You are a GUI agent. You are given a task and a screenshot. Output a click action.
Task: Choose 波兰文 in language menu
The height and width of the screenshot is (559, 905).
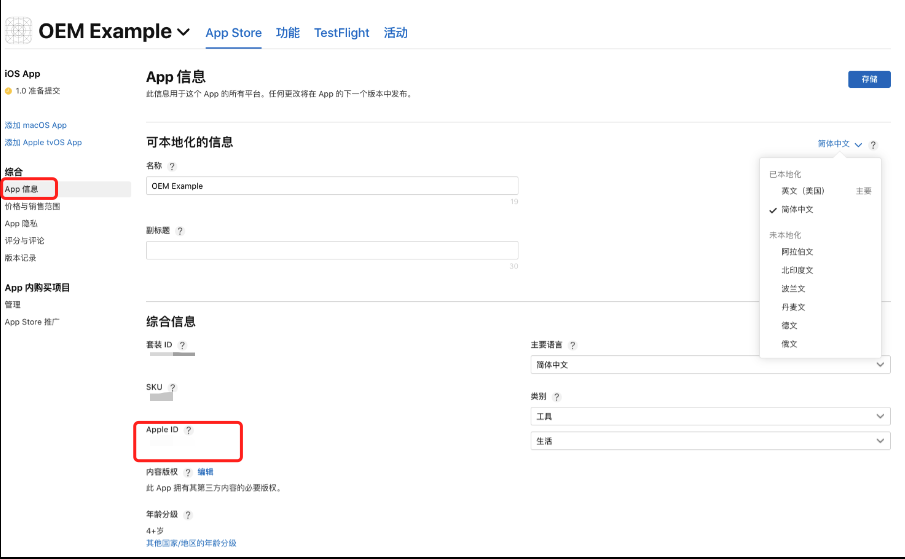coord(793,288)
